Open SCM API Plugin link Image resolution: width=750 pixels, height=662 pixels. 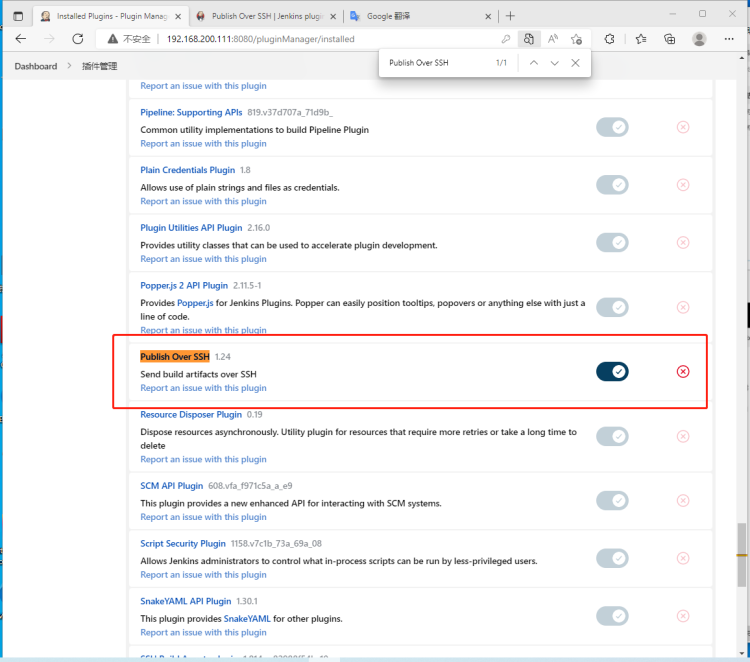(x=172, y=486)
